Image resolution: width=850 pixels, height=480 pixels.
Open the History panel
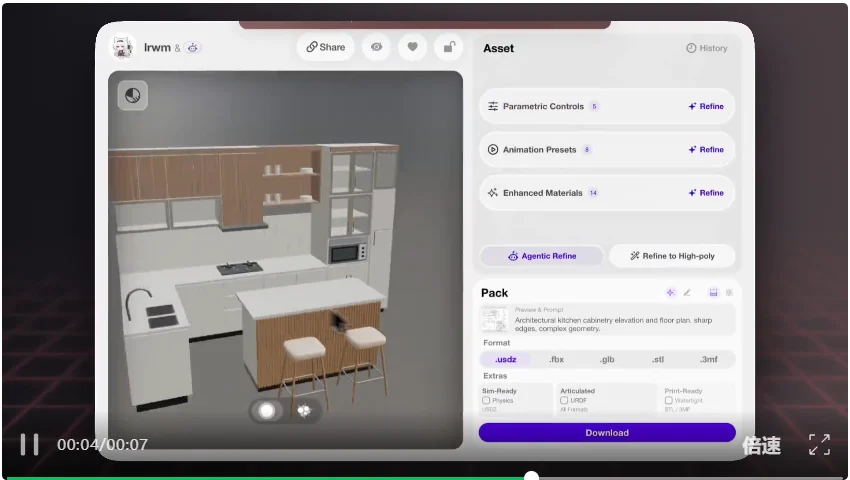[706, 48]
